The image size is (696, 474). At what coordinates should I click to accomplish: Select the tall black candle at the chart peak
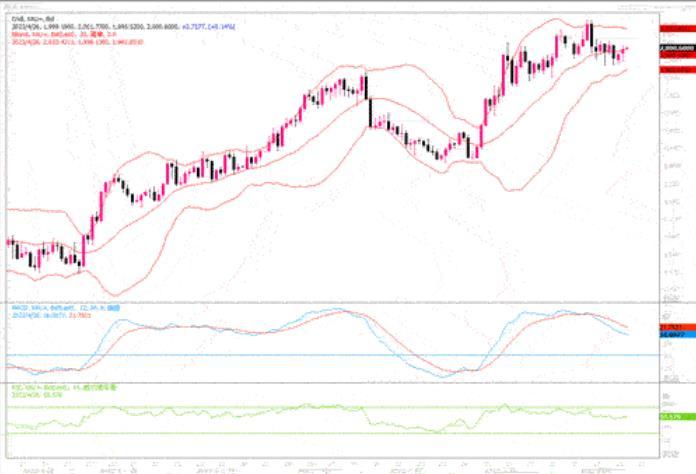[590, 34]
